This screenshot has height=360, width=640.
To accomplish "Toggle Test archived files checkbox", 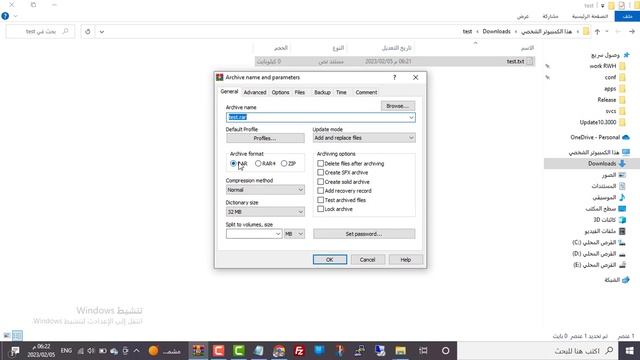I will click(x=320, y=200).
